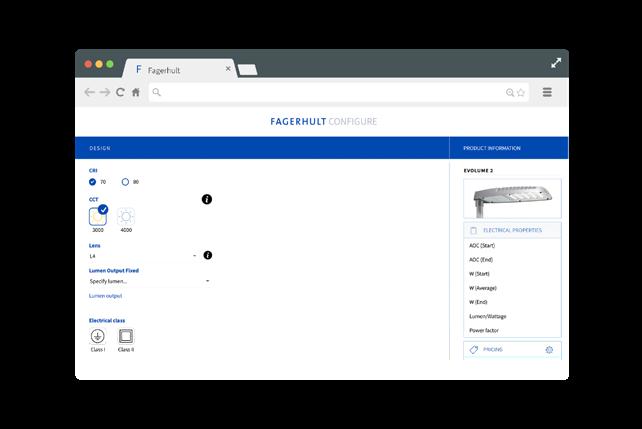Select CRI 80 radio button
The image size is (642, 429).
tap(125, 182)
